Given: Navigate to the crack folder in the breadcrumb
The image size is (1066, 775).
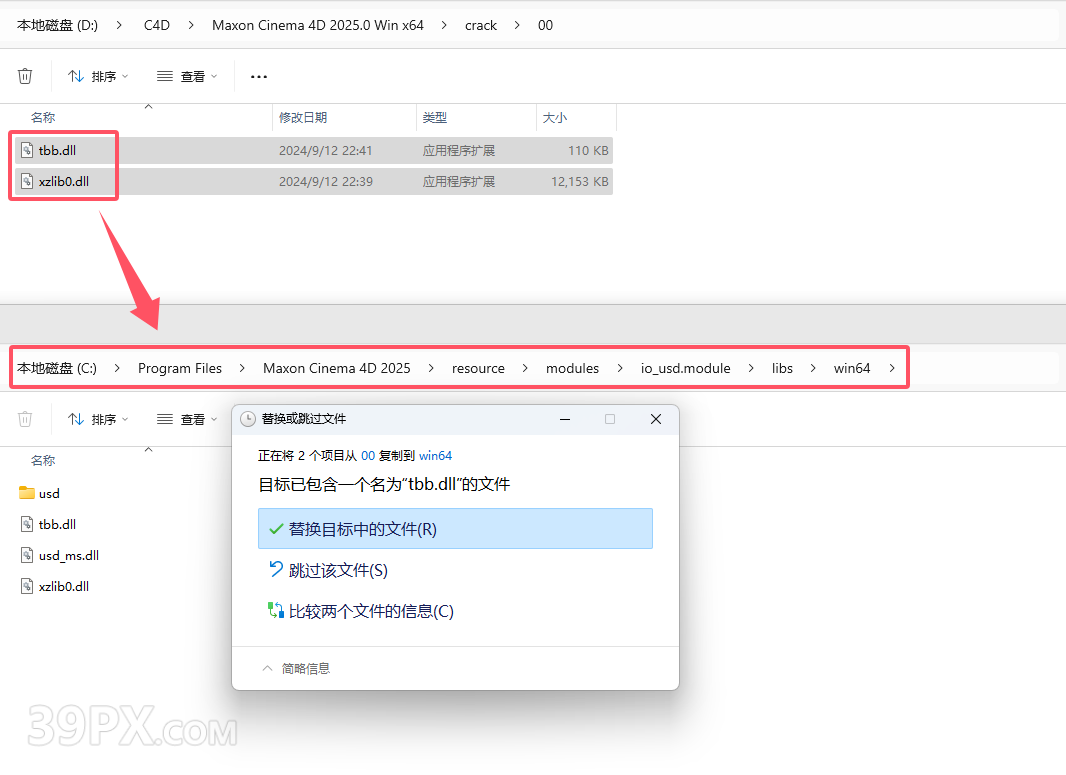Looking at the screenshot, I should pyautogui.click(x=481, y=25).
